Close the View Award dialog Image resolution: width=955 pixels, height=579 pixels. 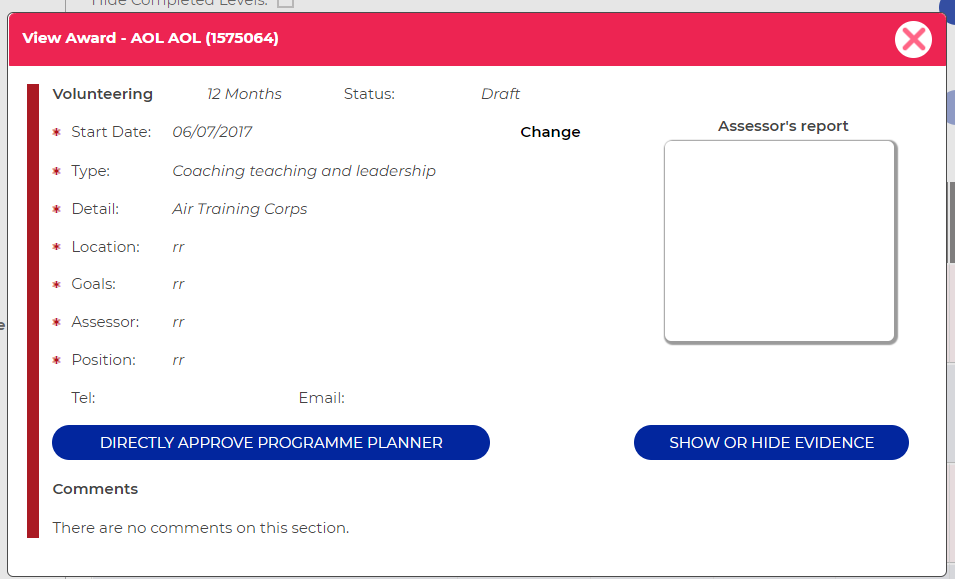click(913, 40)
